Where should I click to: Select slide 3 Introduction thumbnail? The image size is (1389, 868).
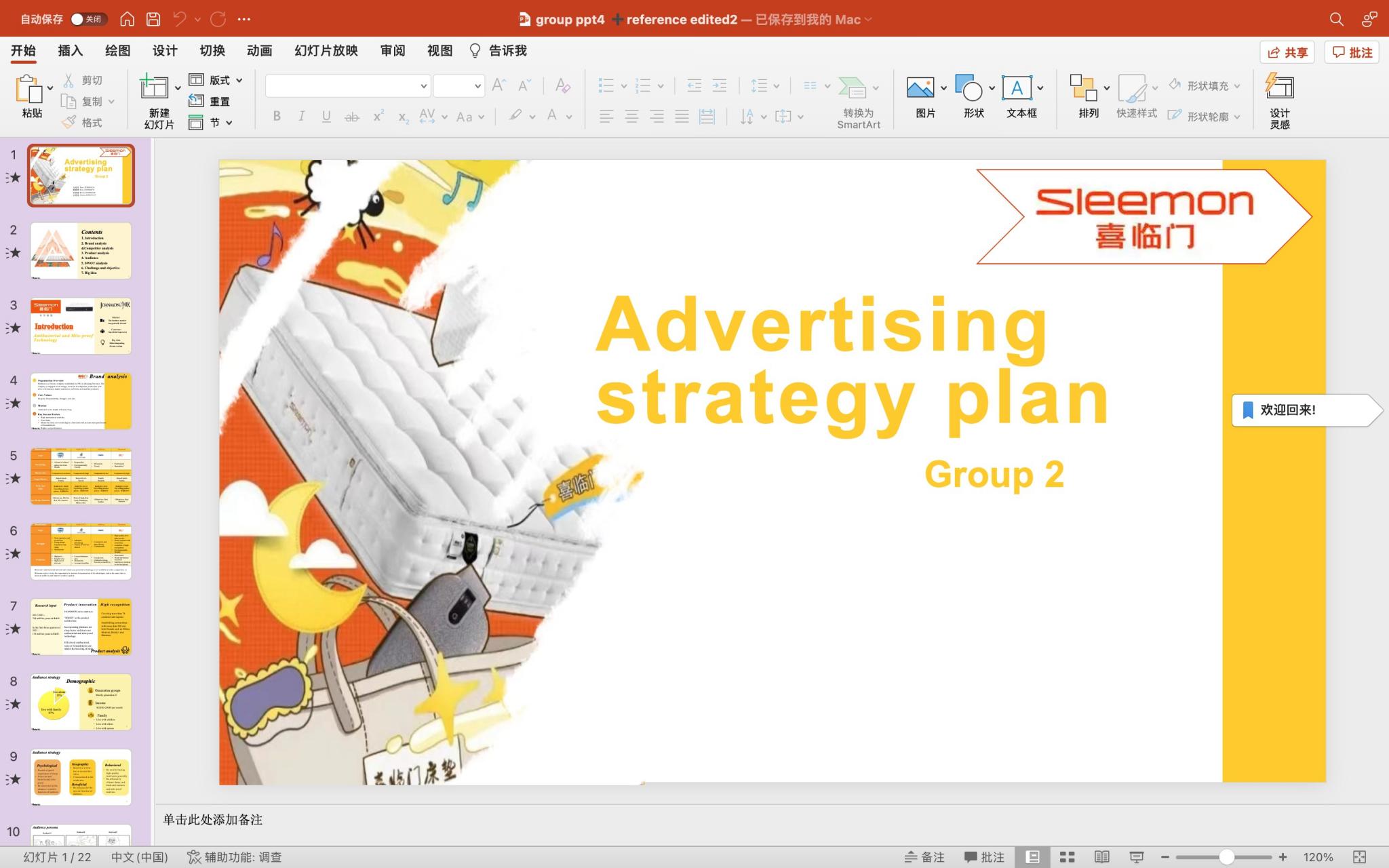(81, 325)
